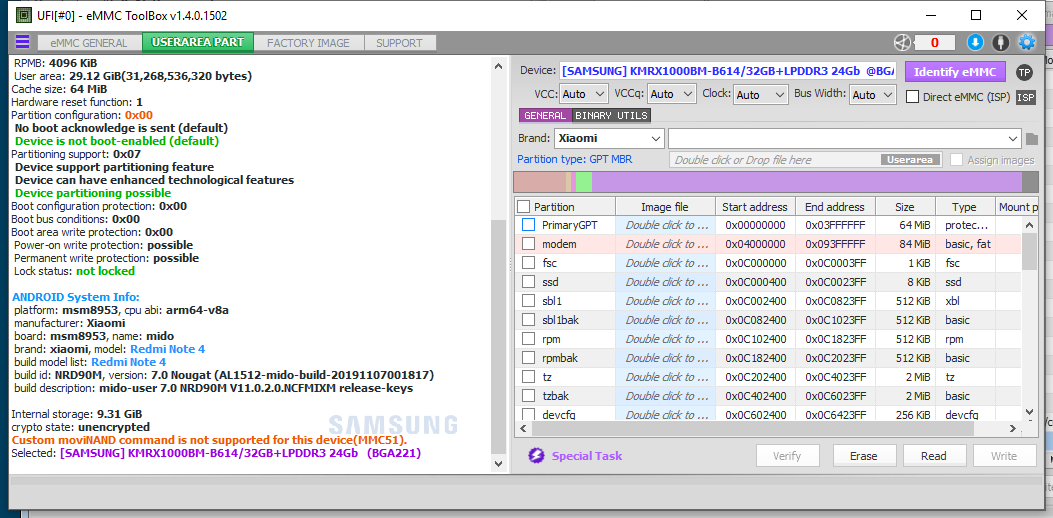Sort by Start address column header

tap(756, 207)
